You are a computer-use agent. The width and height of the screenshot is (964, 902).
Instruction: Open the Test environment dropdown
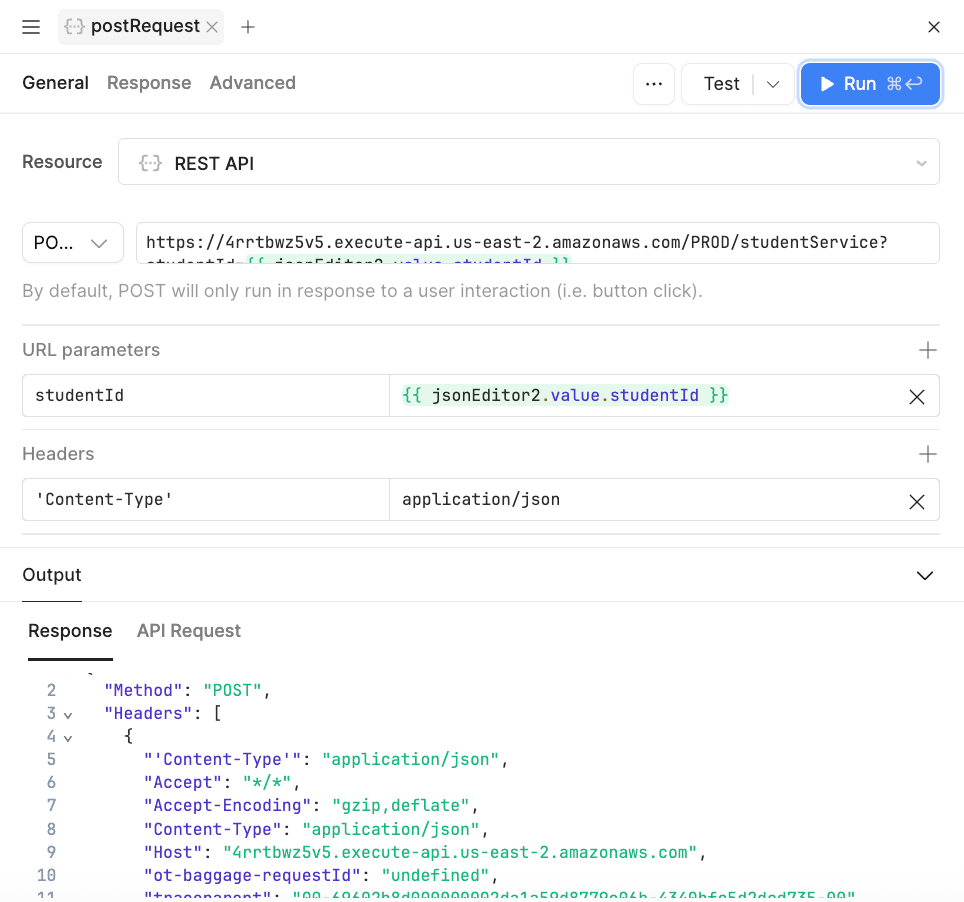[772, 84]
